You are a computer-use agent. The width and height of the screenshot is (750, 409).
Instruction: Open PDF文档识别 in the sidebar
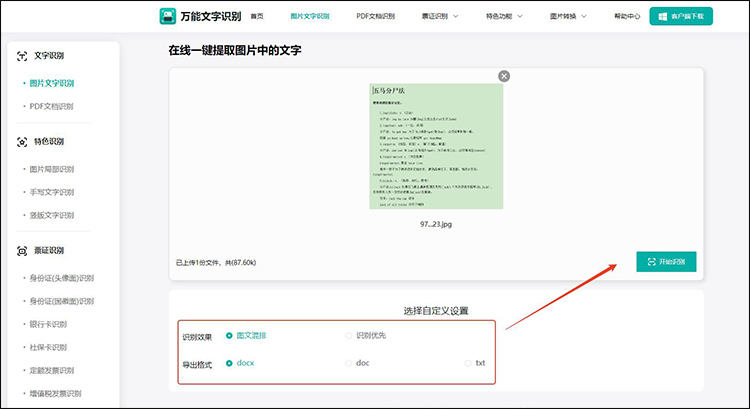tap(51, 106)
